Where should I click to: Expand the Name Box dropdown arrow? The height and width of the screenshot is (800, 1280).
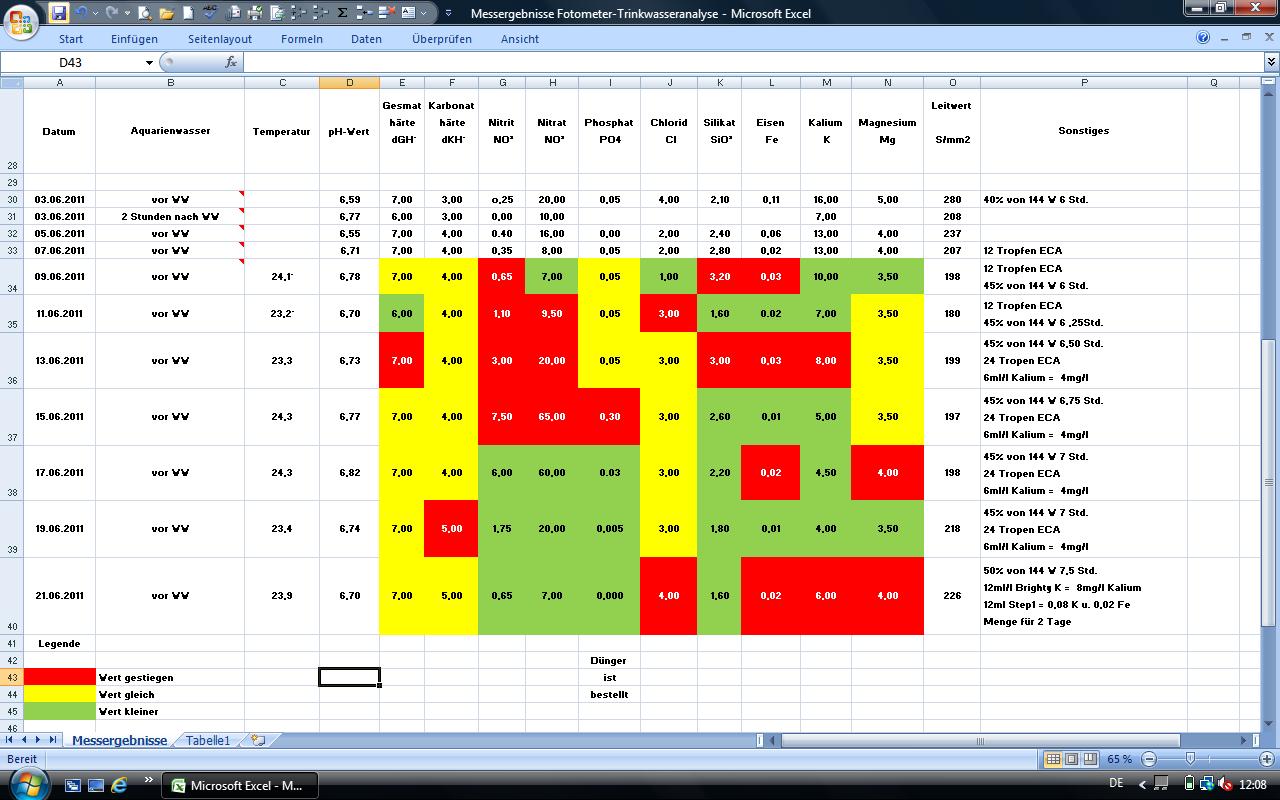pyautogui.click(x=150, y=62)
